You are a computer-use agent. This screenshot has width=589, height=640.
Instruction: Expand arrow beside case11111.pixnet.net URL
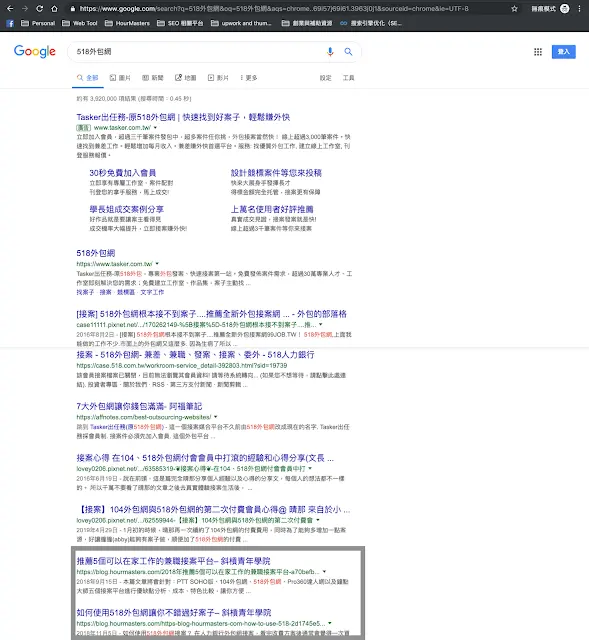click(x=320, y=324)
